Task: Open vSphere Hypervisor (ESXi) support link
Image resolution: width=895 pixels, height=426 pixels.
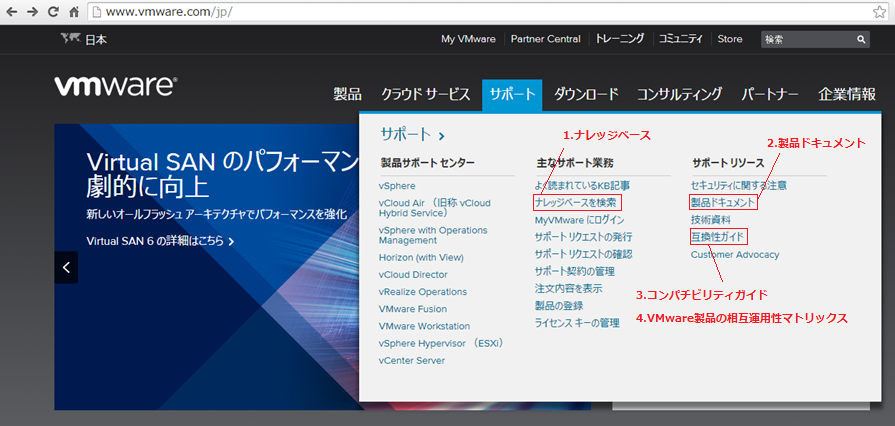Action: point(440,343)
